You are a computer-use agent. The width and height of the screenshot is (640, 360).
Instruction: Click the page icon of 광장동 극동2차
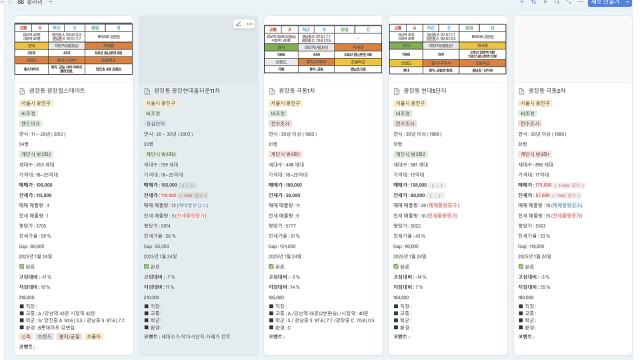(521, 91)
